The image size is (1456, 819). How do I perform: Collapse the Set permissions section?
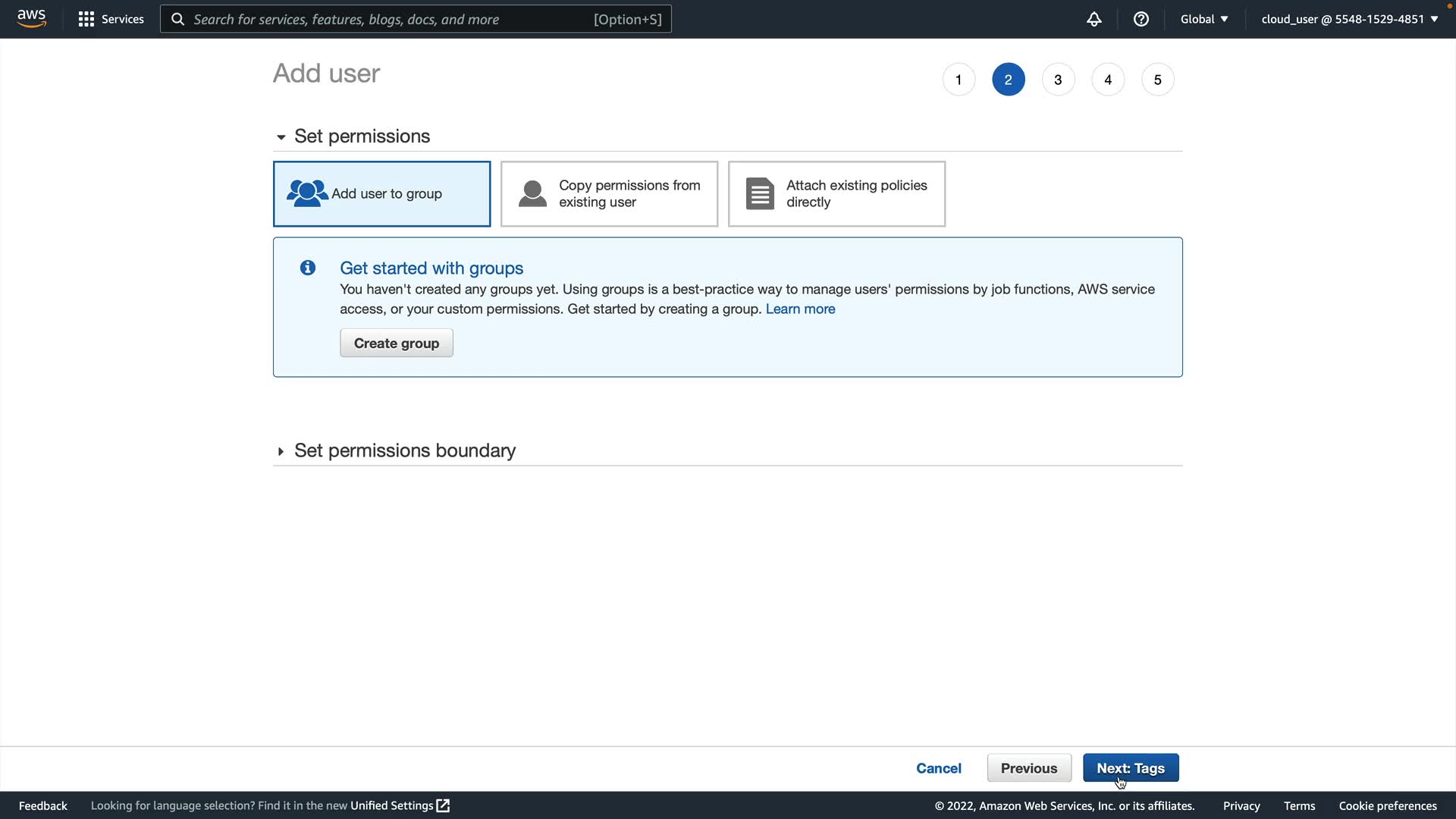coord(281,137)
